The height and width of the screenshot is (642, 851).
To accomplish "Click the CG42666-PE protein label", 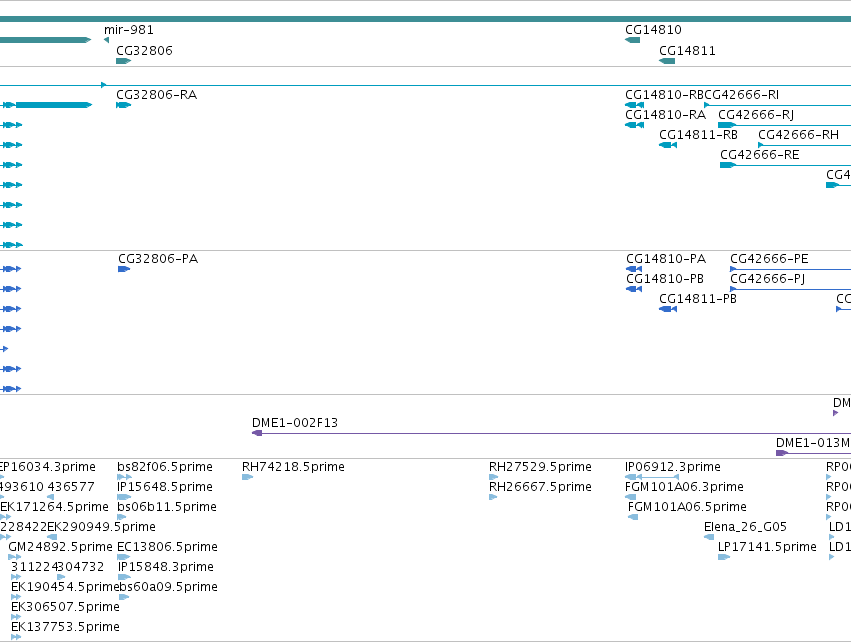I will pos(769,259).
